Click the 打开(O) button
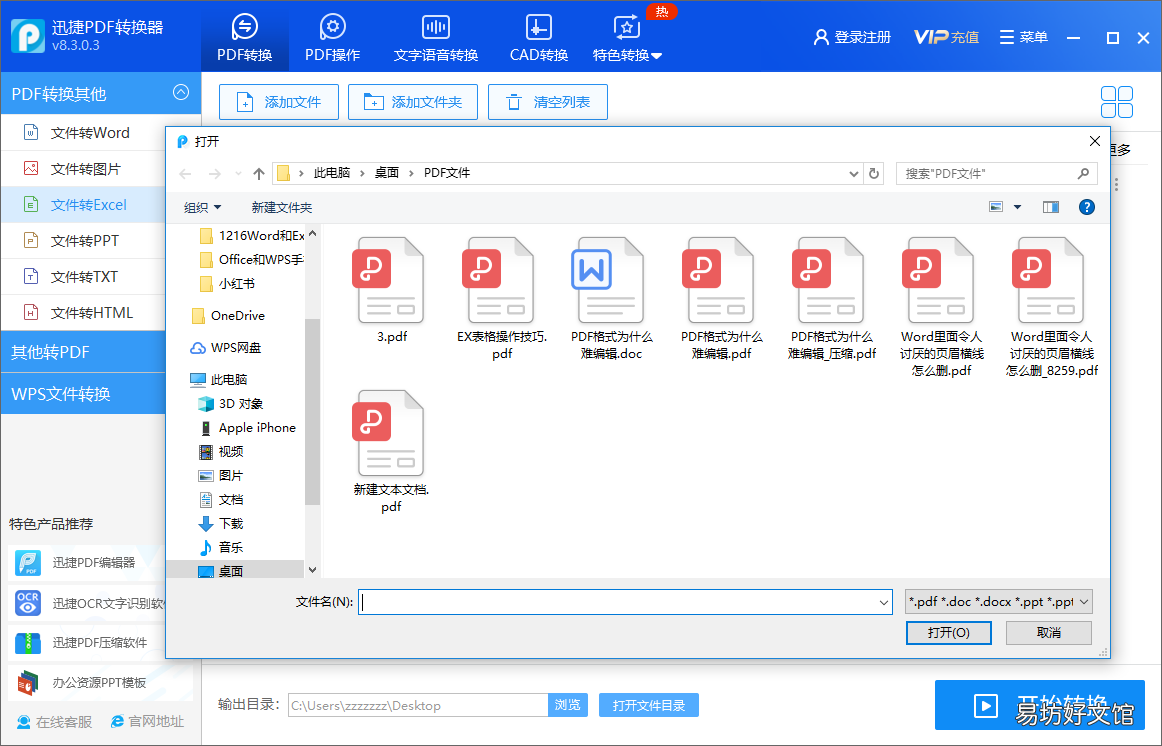 point(949,633)
